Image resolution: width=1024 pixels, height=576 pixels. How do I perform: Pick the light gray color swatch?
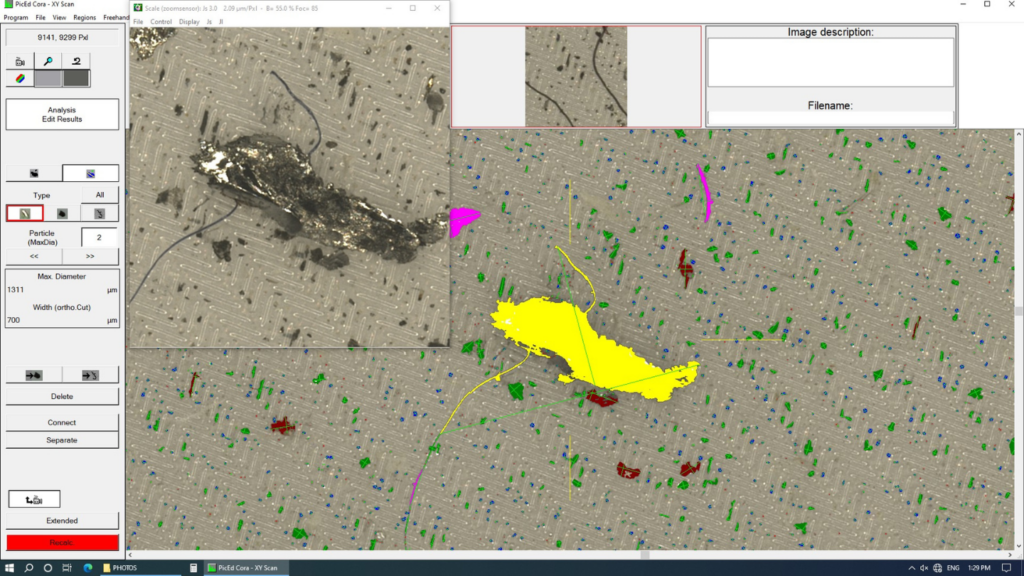[48, 78]
